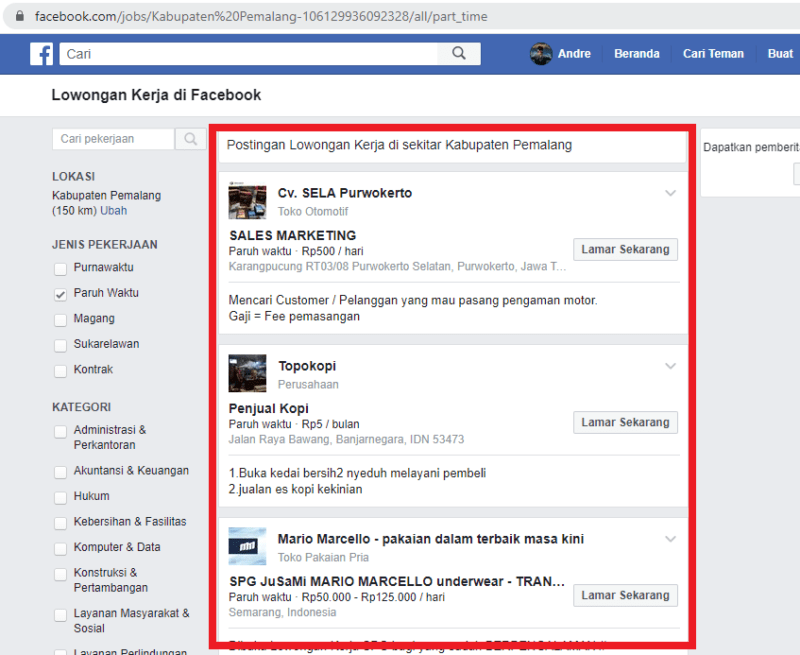800x655 pixels.
Task: Click Toko Pakaian Pria category text
Action: click(x=323, y=558)
